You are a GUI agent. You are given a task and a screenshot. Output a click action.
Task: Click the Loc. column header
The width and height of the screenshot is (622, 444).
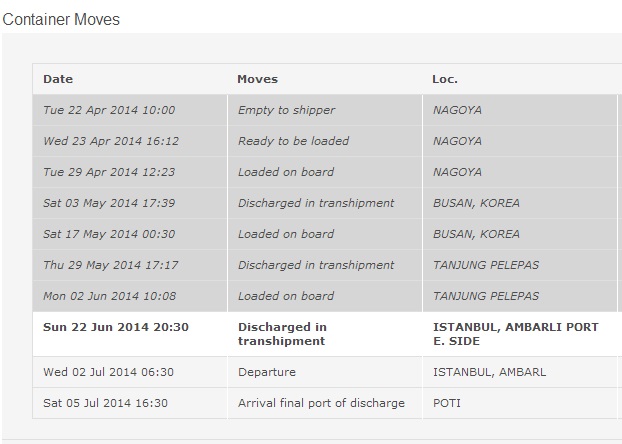pyautogui.click(x=444, y=79)
